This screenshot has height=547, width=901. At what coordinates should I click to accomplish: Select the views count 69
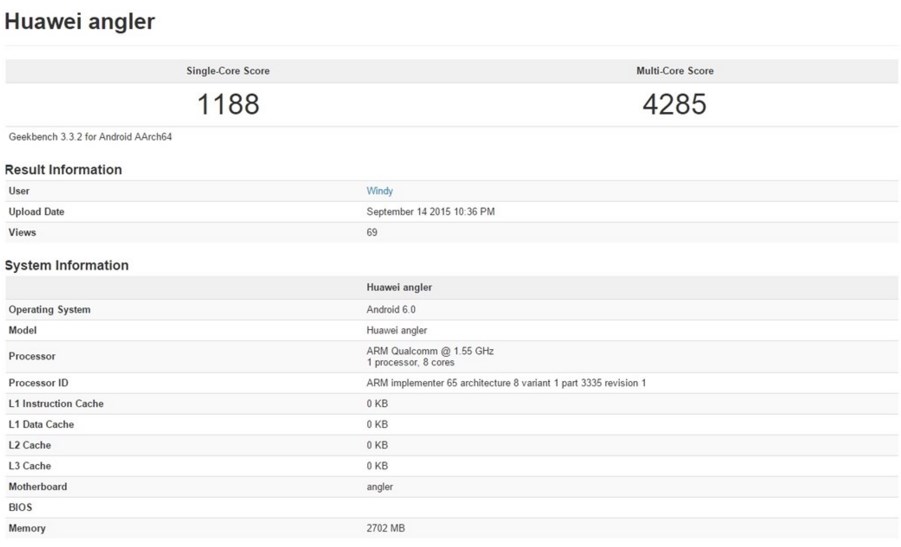tap(372, 232)
